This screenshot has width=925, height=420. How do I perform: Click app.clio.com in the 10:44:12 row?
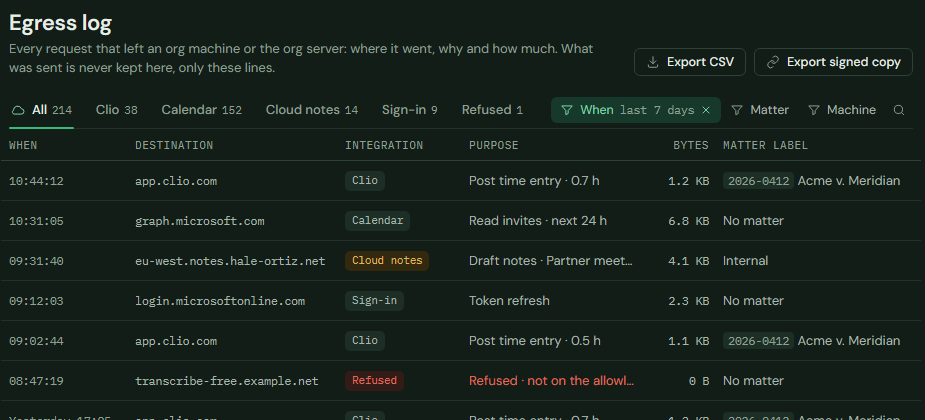pyautogui.click(x=176, y=181)
